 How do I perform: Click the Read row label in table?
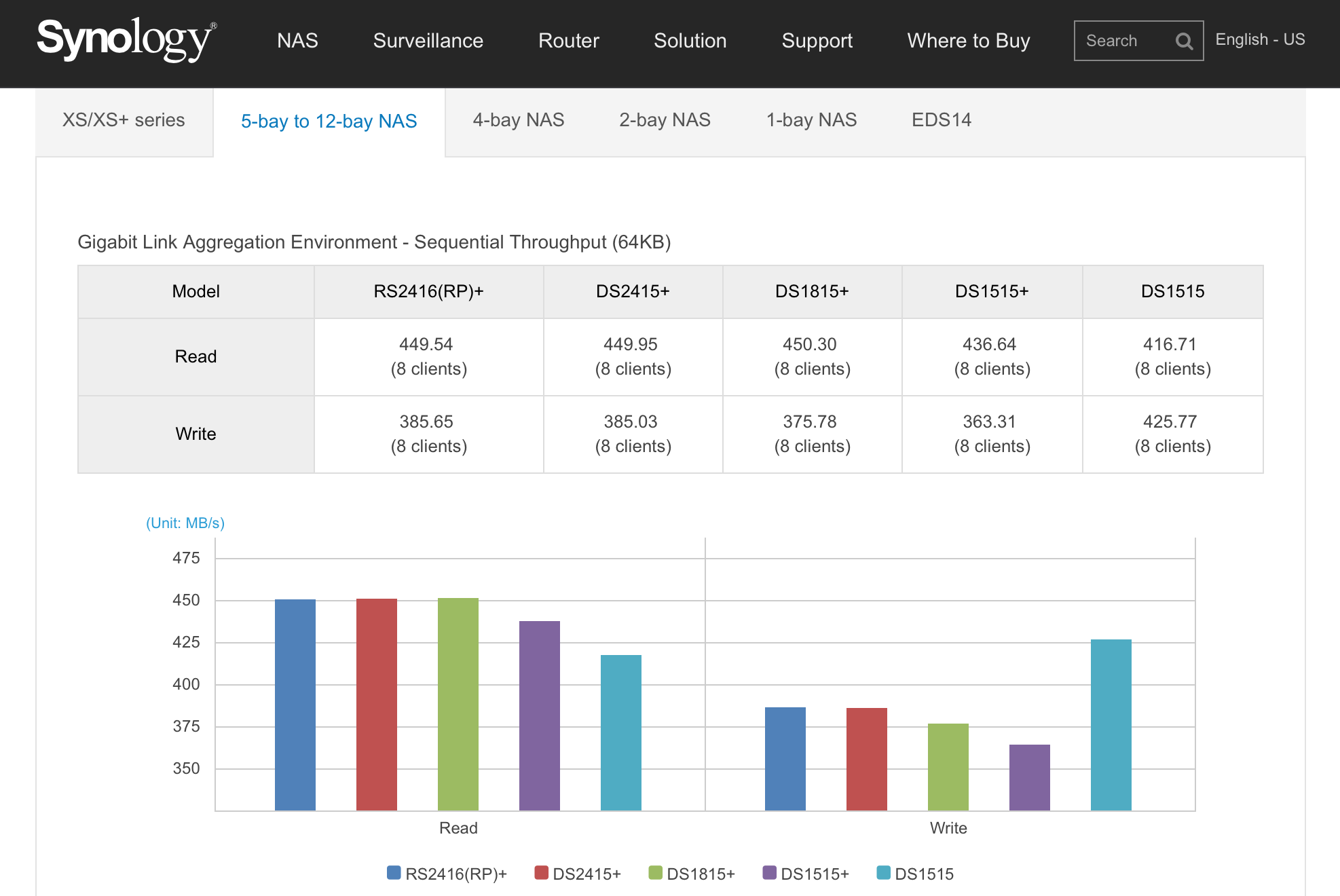tap(196, 357)
